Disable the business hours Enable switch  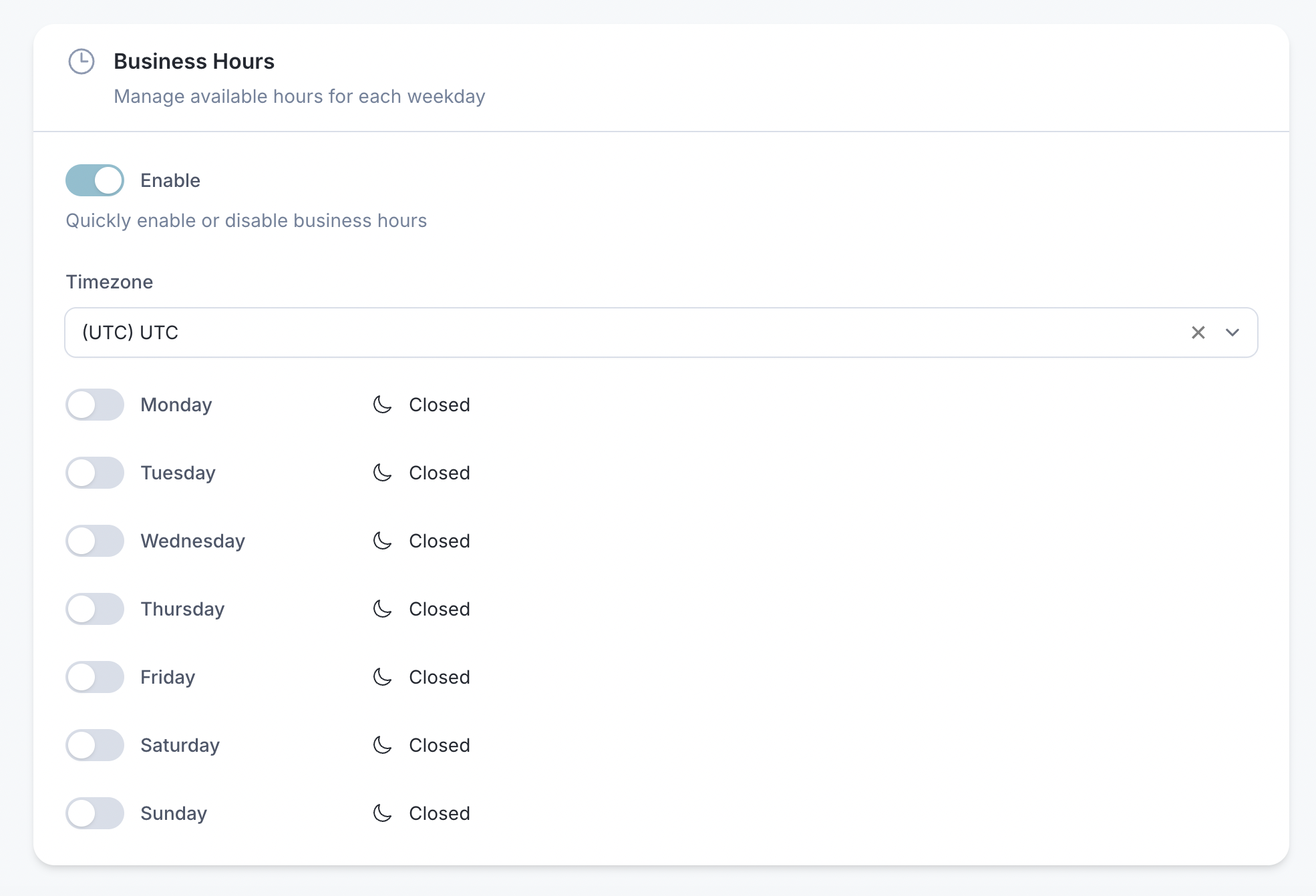95,180
